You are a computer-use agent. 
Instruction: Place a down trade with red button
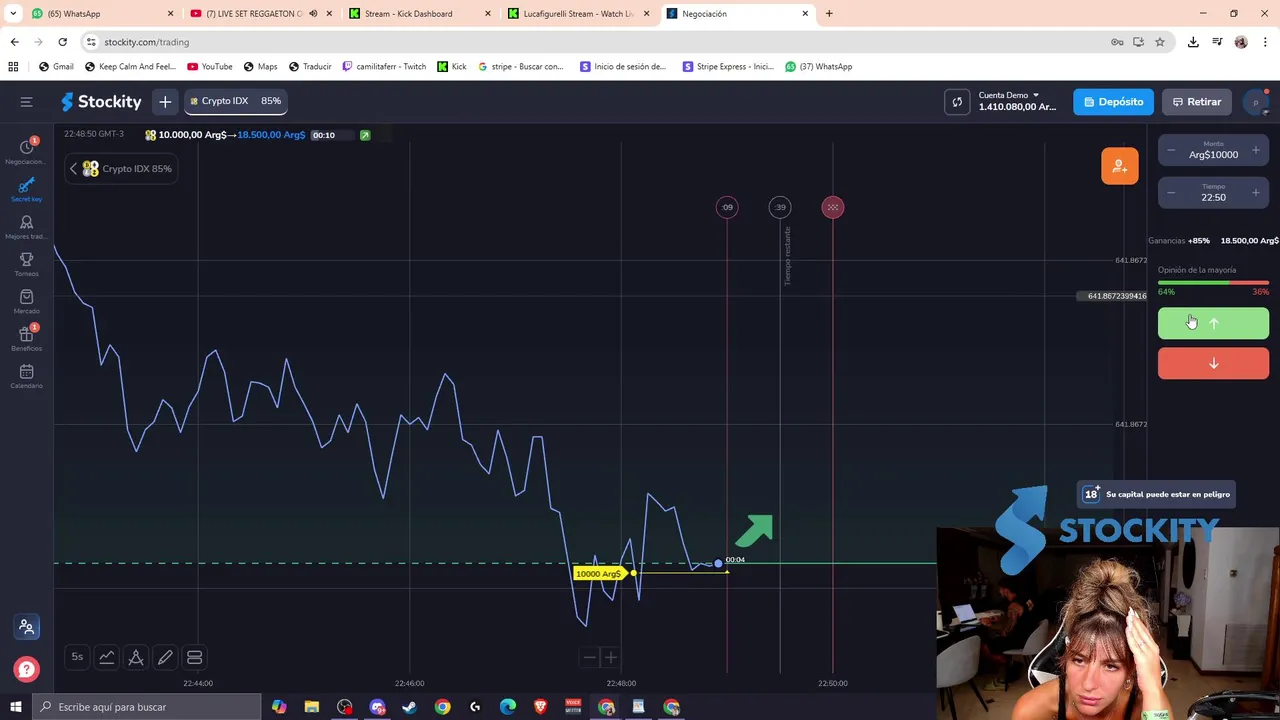(x=1213, y=363)
